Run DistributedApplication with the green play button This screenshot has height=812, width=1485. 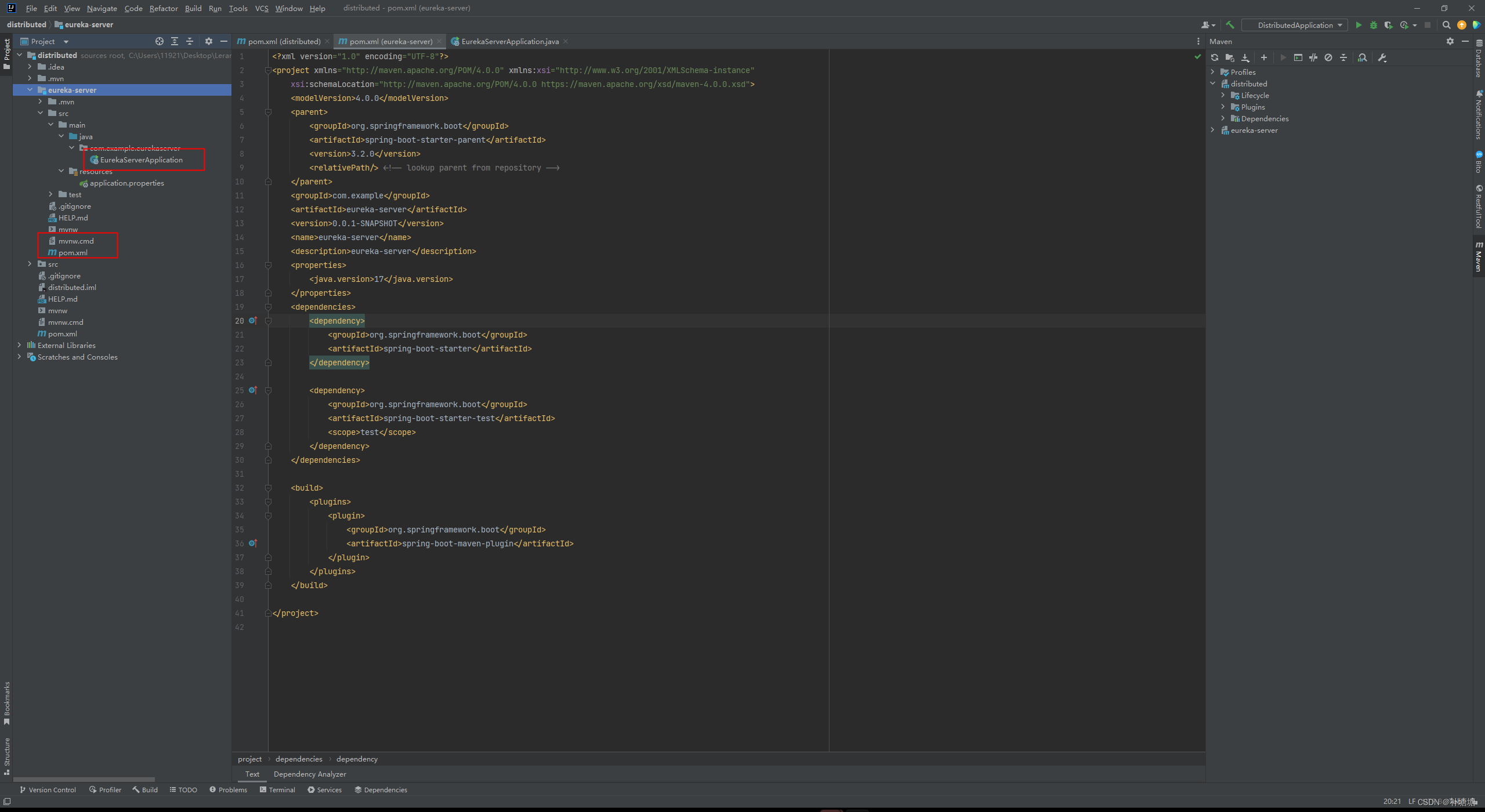click(x=1359, y=25)
